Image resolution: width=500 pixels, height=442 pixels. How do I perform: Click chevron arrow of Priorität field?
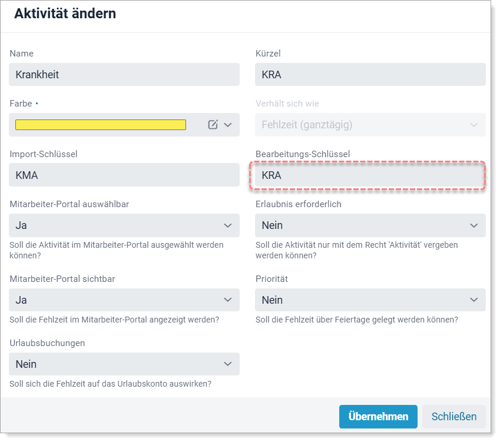point(474,300)
